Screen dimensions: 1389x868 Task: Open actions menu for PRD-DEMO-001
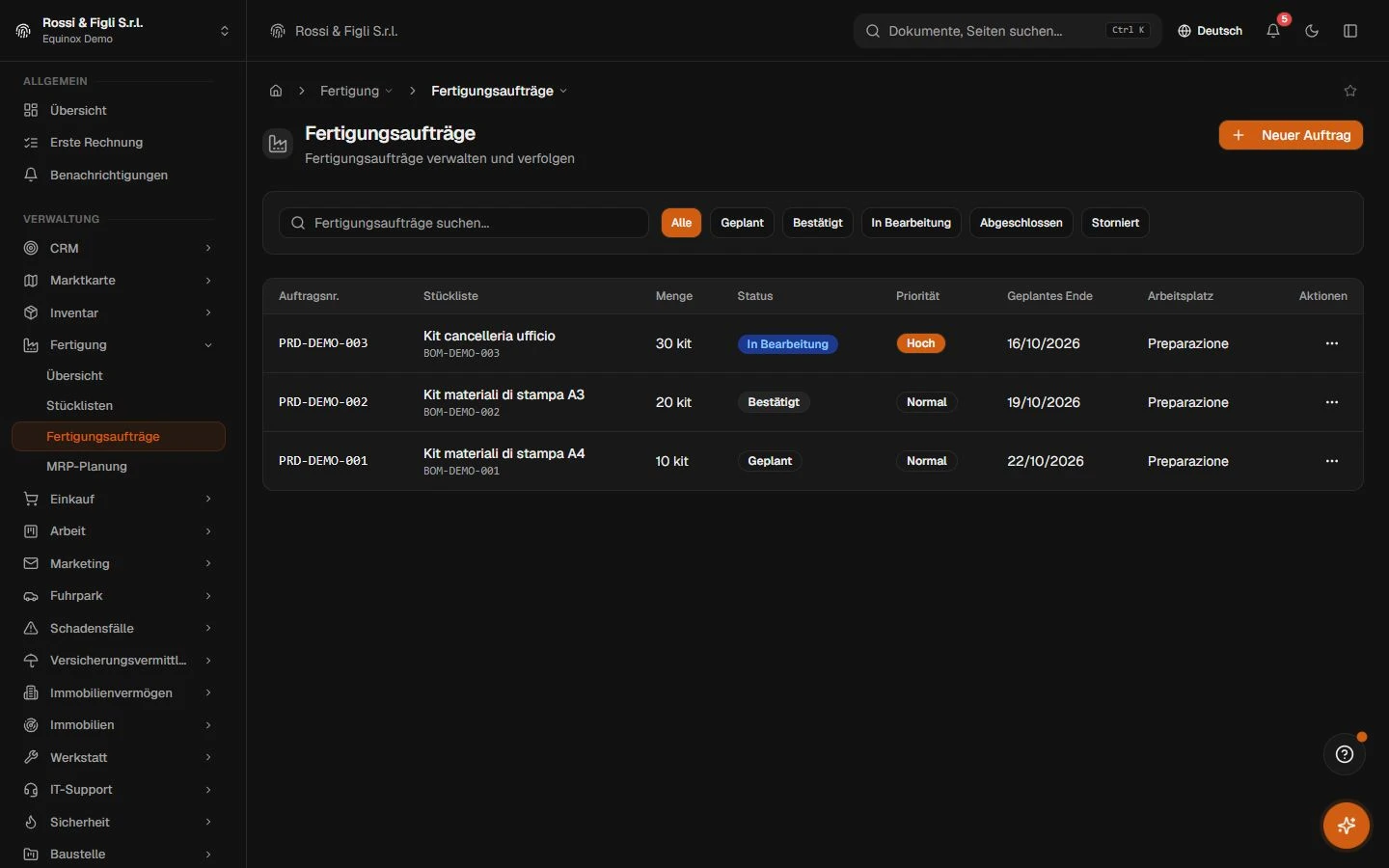coord(1332,461)
